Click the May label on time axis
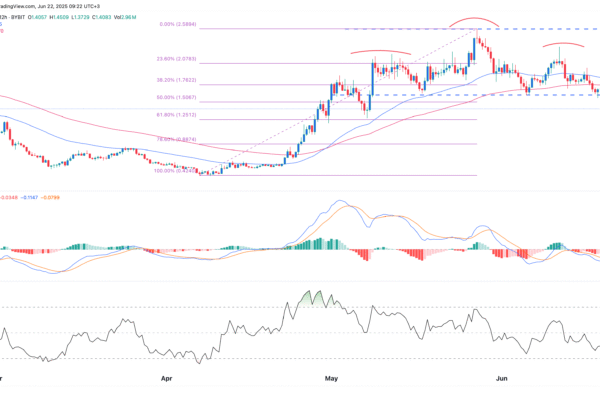Screen dimensions: 600x400 click(332, 379)
